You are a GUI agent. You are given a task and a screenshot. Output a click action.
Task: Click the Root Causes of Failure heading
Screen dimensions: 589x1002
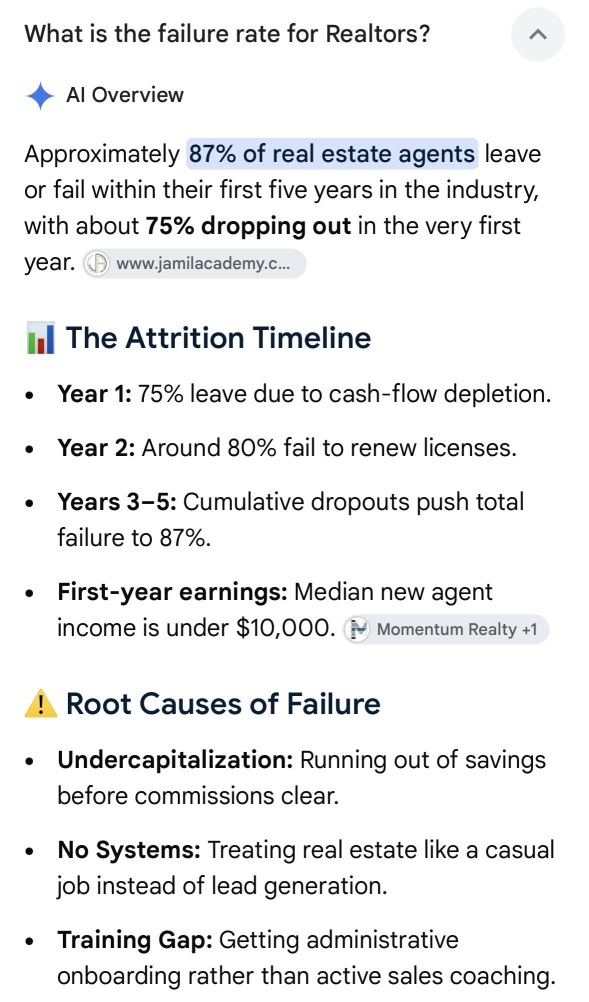pyautogui.click(x=224, y=704)
